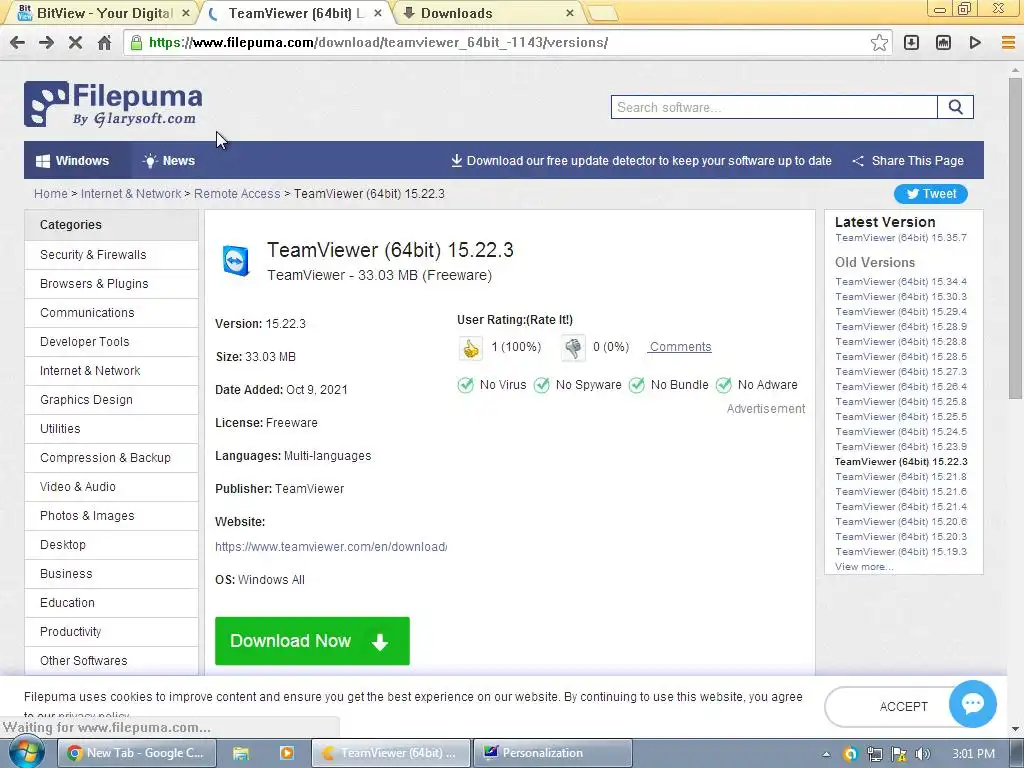The image size is (1024, 768).
Task: Bookmark this page with the star icon
Action: tap(879, 43)
